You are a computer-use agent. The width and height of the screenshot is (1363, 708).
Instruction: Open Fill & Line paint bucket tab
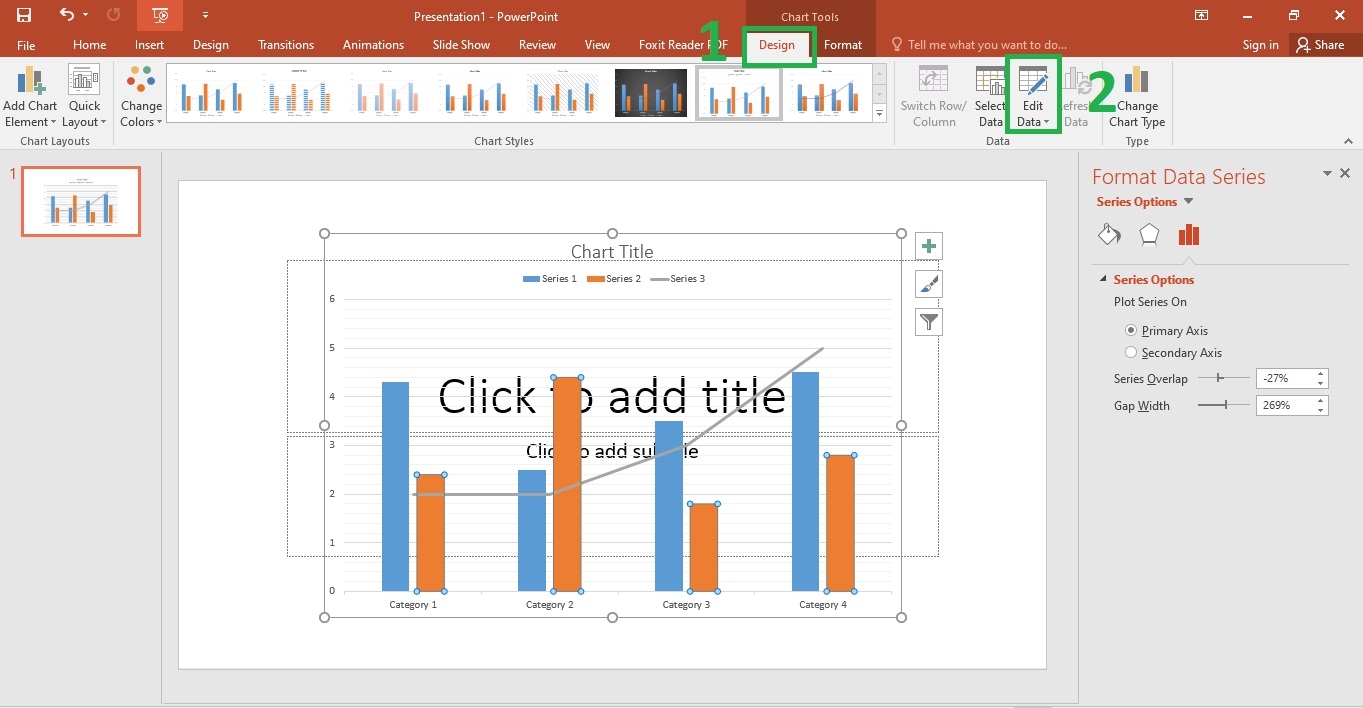click(x=1109, y=235)
